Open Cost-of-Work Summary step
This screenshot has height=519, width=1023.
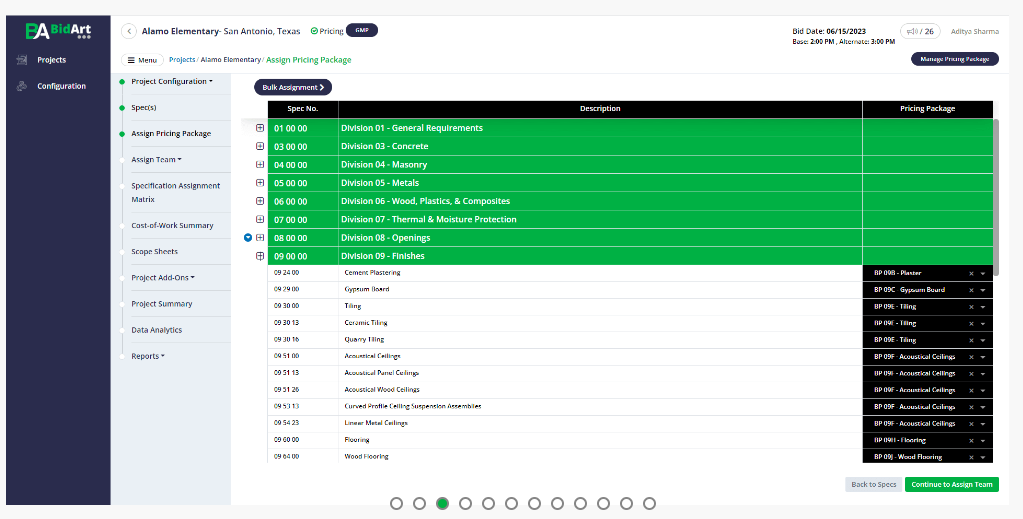click(172, 225)
